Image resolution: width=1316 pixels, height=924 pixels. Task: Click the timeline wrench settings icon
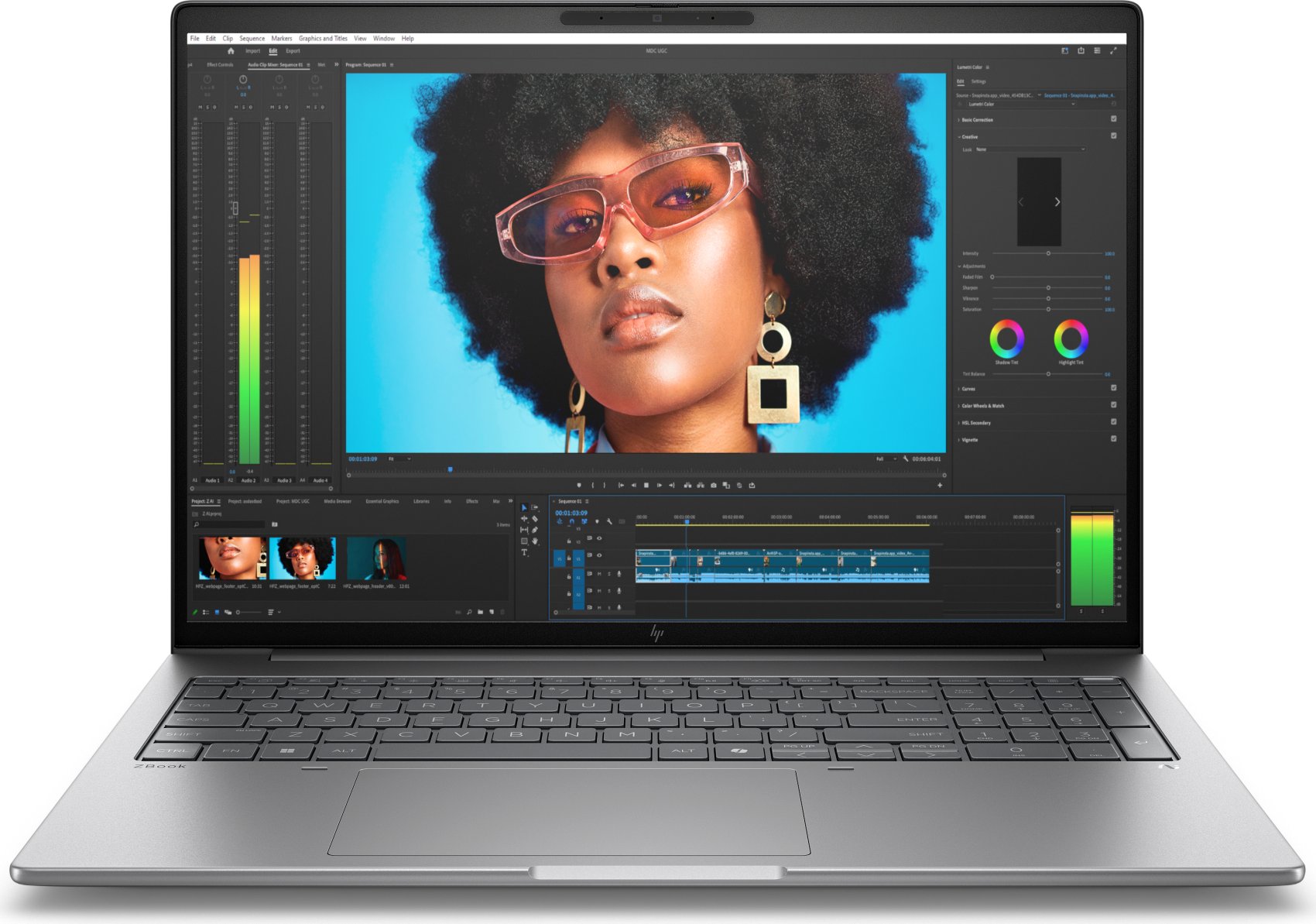click(609, 522)
